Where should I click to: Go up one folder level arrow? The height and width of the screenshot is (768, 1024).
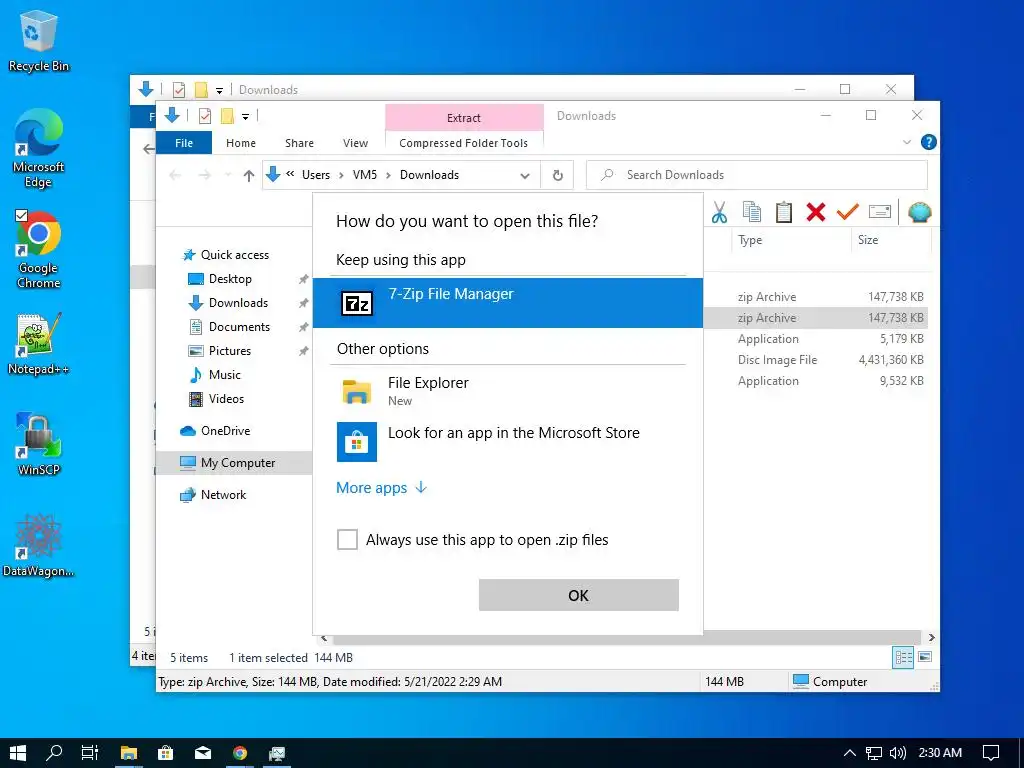tap(248, 175)
